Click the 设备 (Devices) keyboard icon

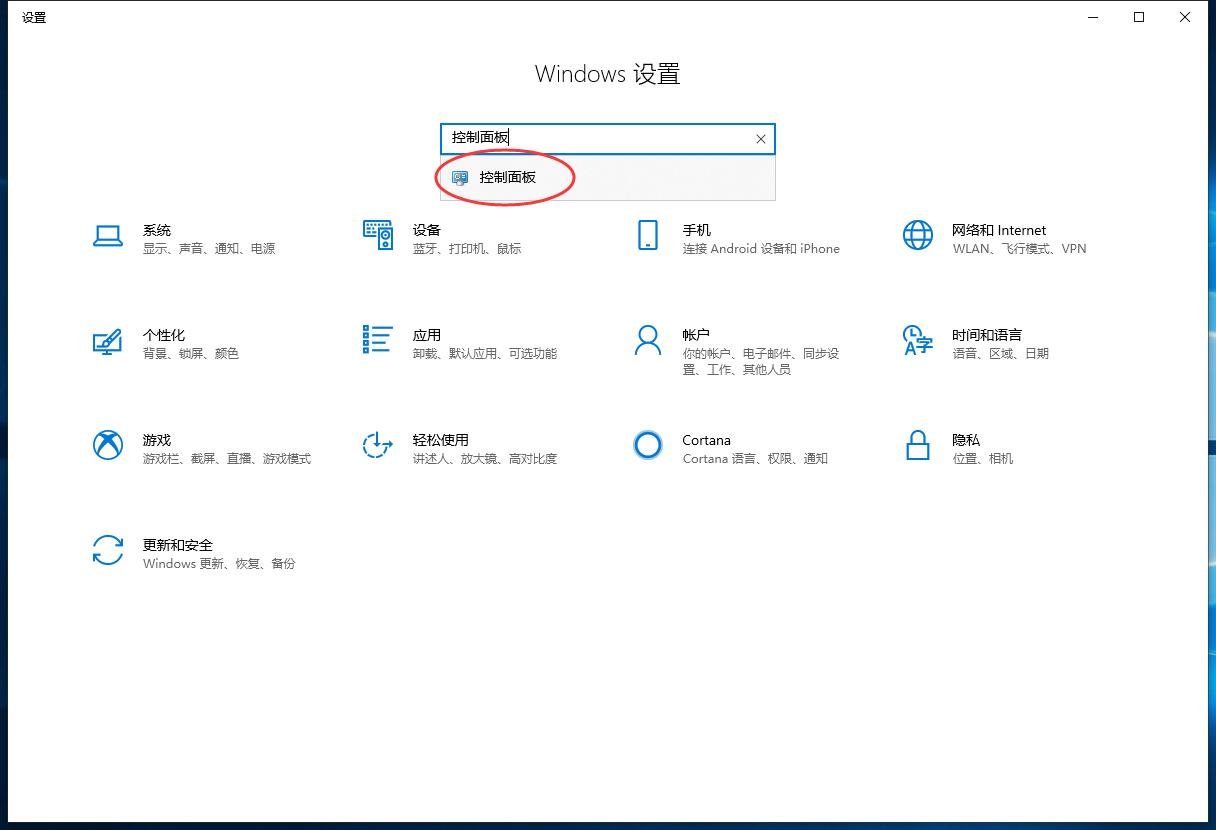pos(377,236)
